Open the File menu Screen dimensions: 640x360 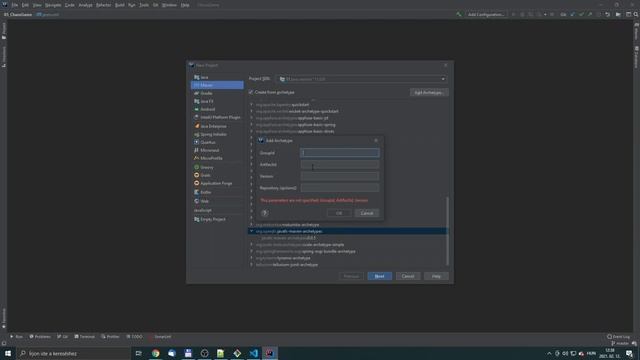(x=15, y=5)
